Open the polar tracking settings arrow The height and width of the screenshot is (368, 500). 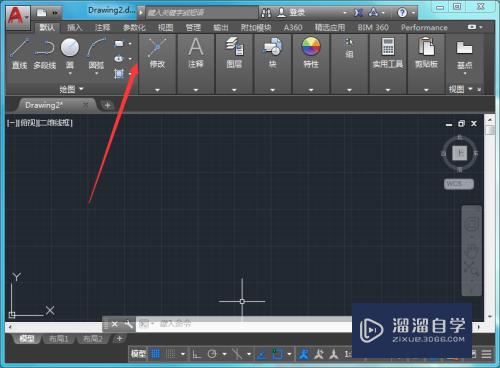(224, 354)
